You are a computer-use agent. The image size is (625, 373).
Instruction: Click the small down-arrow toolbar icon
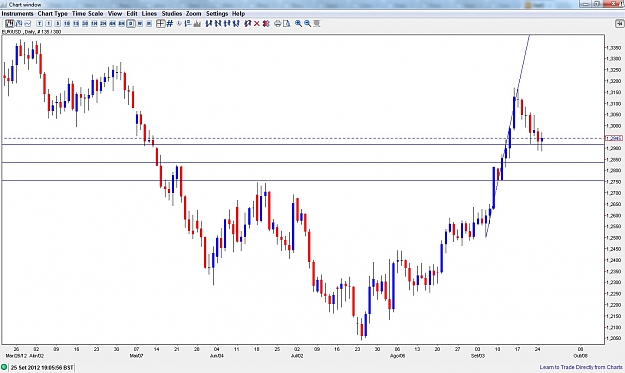(x=179, y=24)
